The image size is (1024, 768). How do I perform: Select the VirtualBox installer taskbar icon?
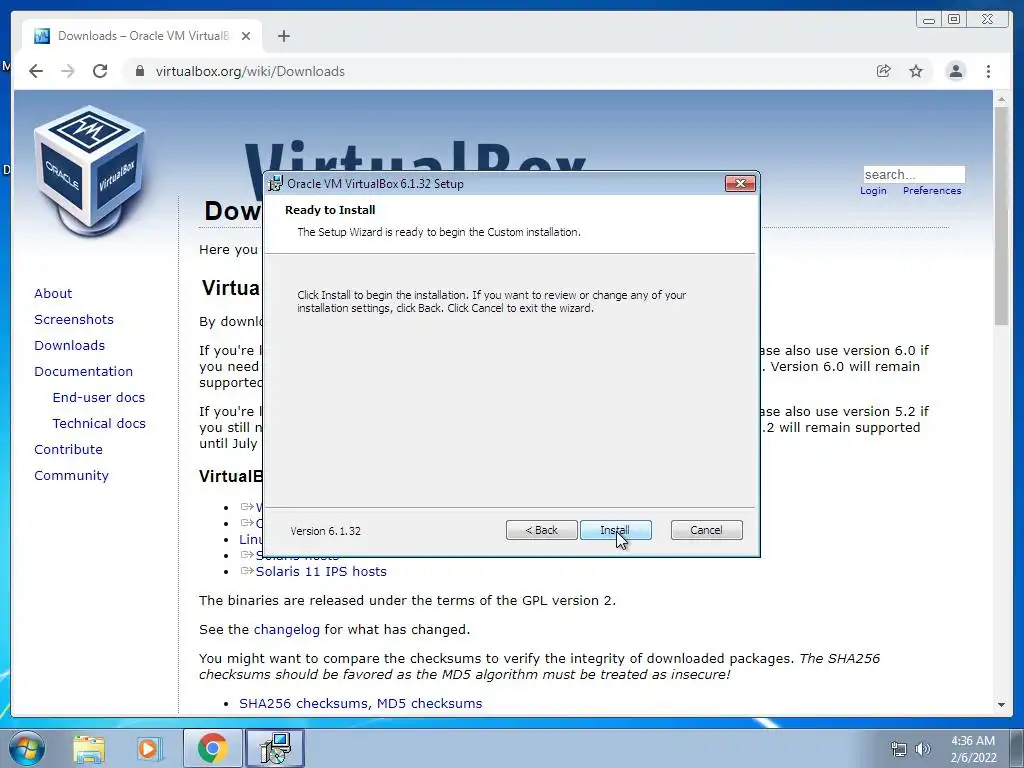tap(275, 748)
